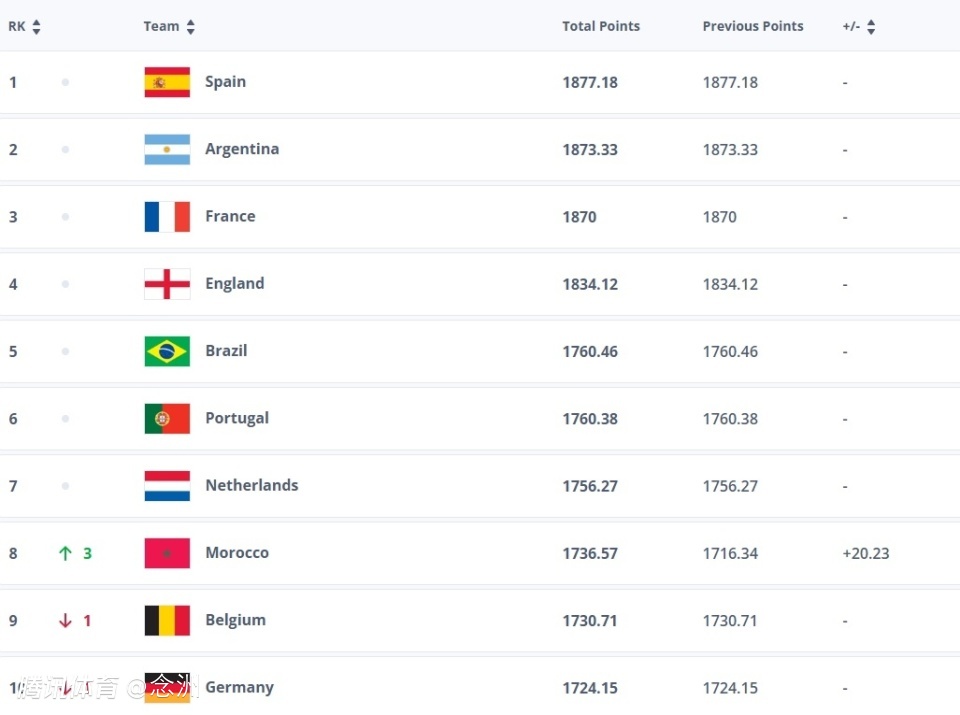This screenshot has width=960, height=715.
Task: Click the Previous Points column header
Action: pyautogui.click(x=753, y=27)
